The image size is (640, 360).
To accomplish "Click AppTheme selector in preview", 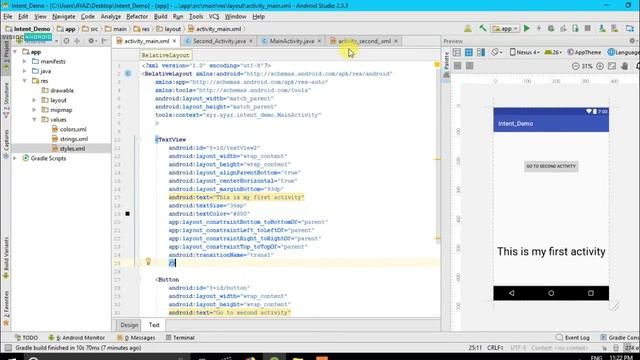I will pos(584,52).
